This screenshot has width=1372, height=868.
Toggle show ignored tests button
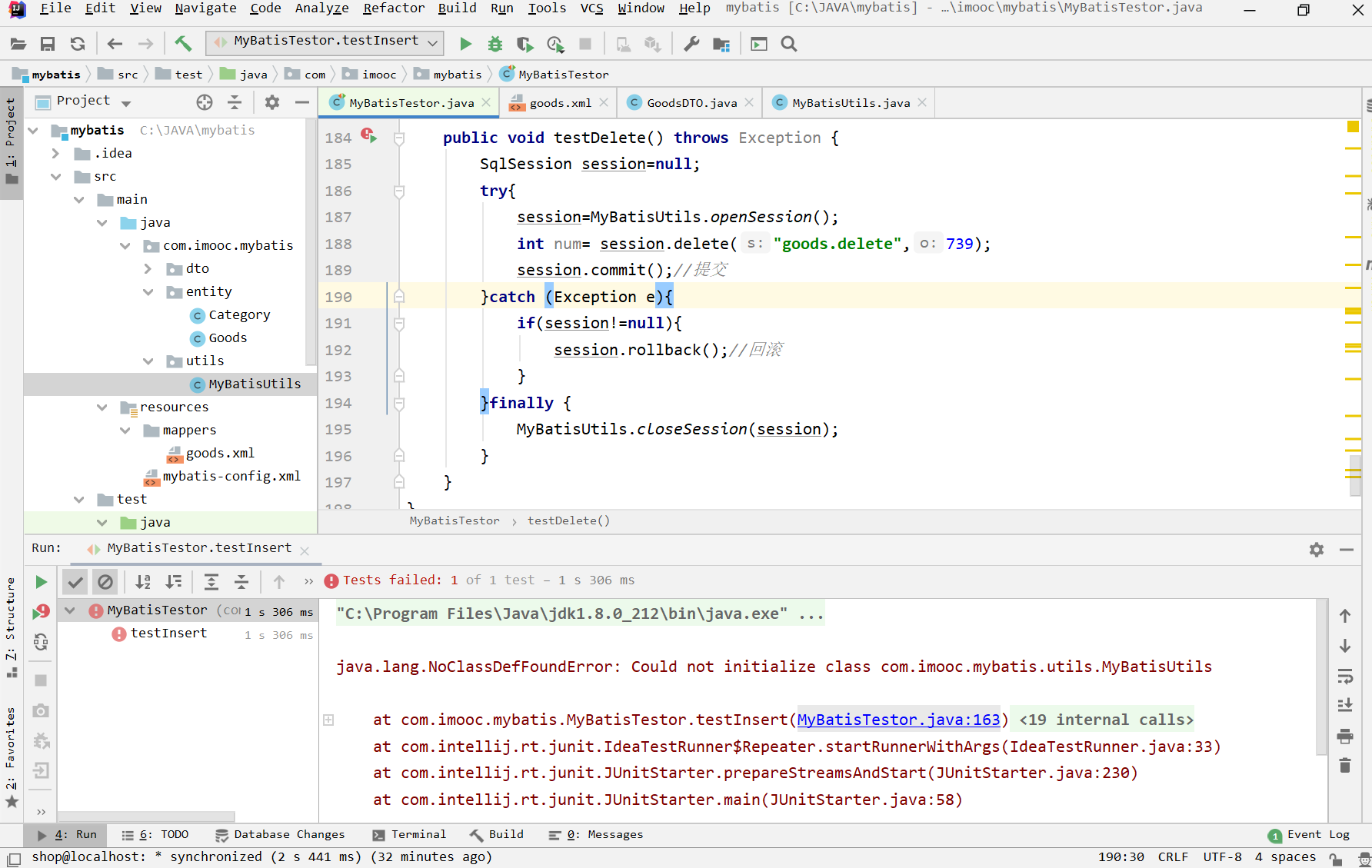[105, 582]
